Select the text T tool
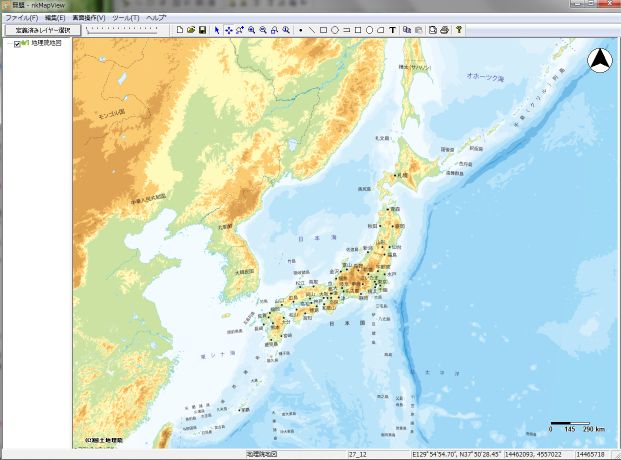This screenshot has width=621, height=460. click(392, 30)
